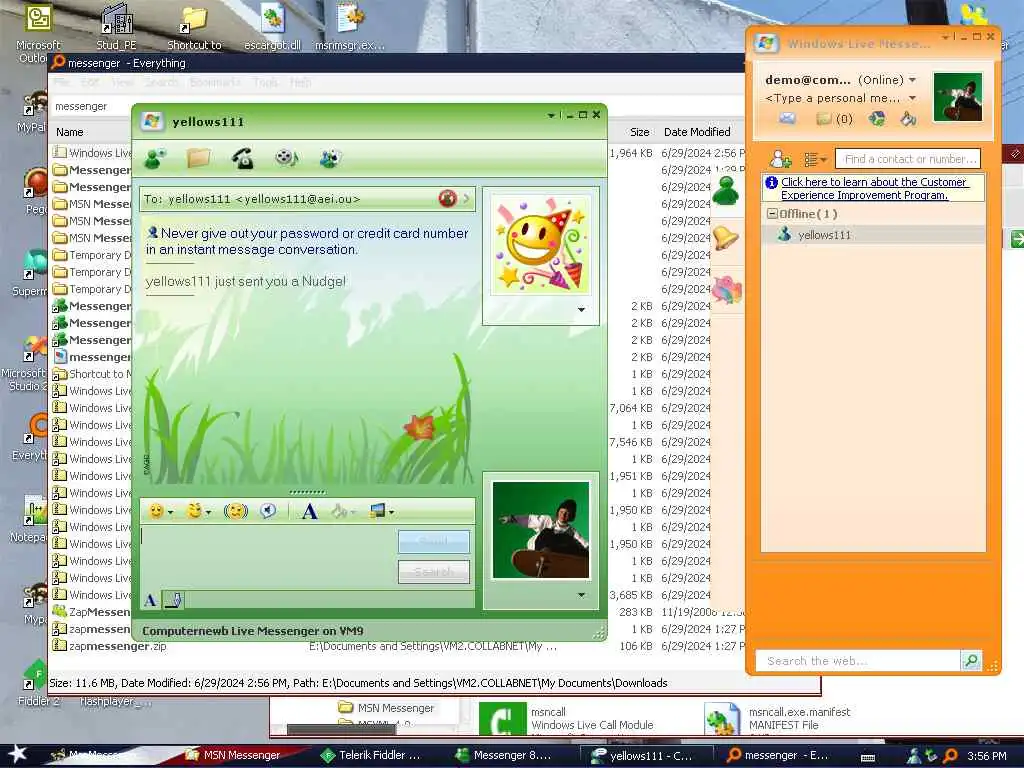Click the Search the web field
Viewport: 1024px width, 768px height.
(x=857, y=661)
